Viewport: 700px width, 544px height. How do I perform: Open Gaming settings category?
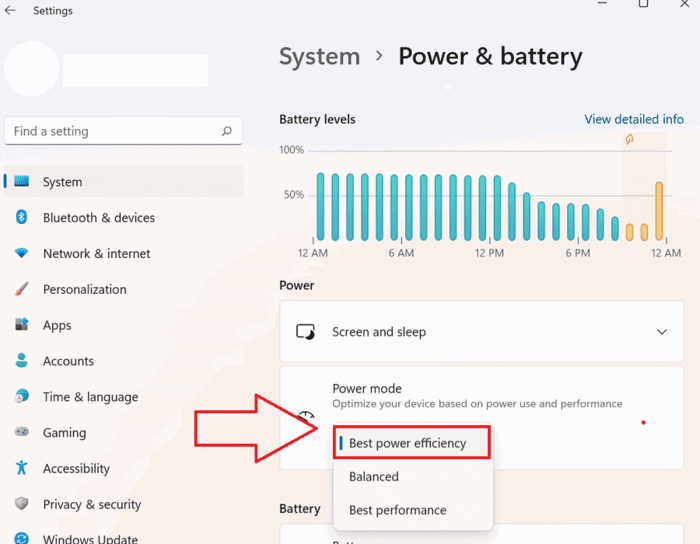click(124, 432)
